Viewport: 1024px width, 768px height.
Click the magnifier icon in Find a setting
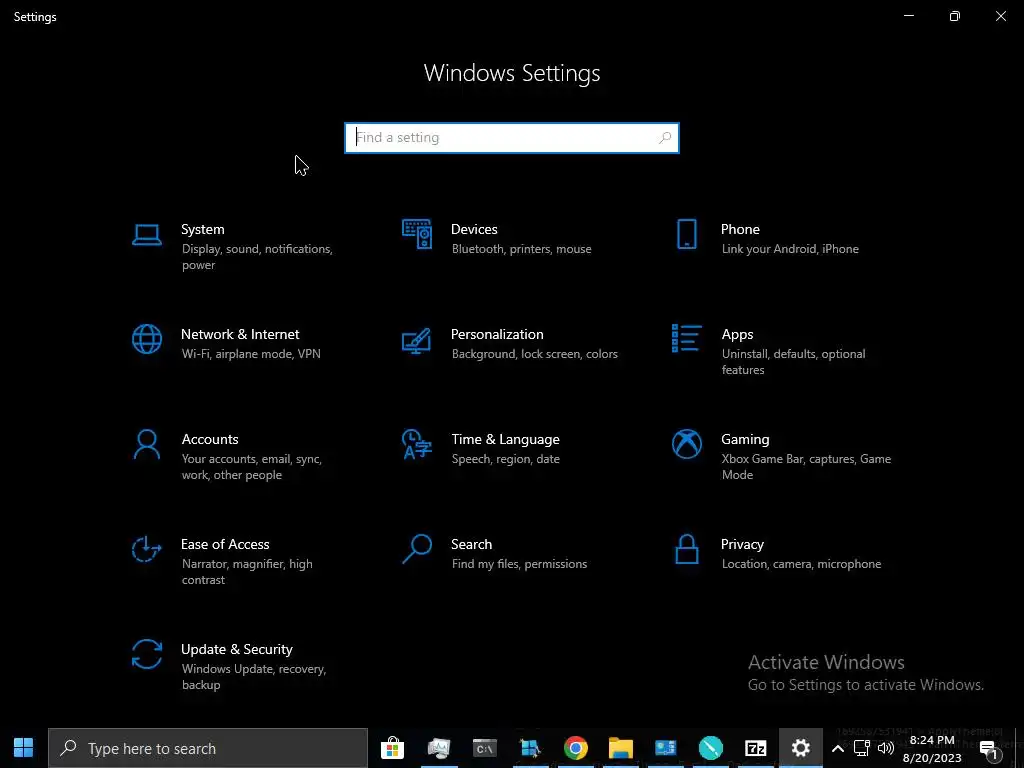point(665,138)
